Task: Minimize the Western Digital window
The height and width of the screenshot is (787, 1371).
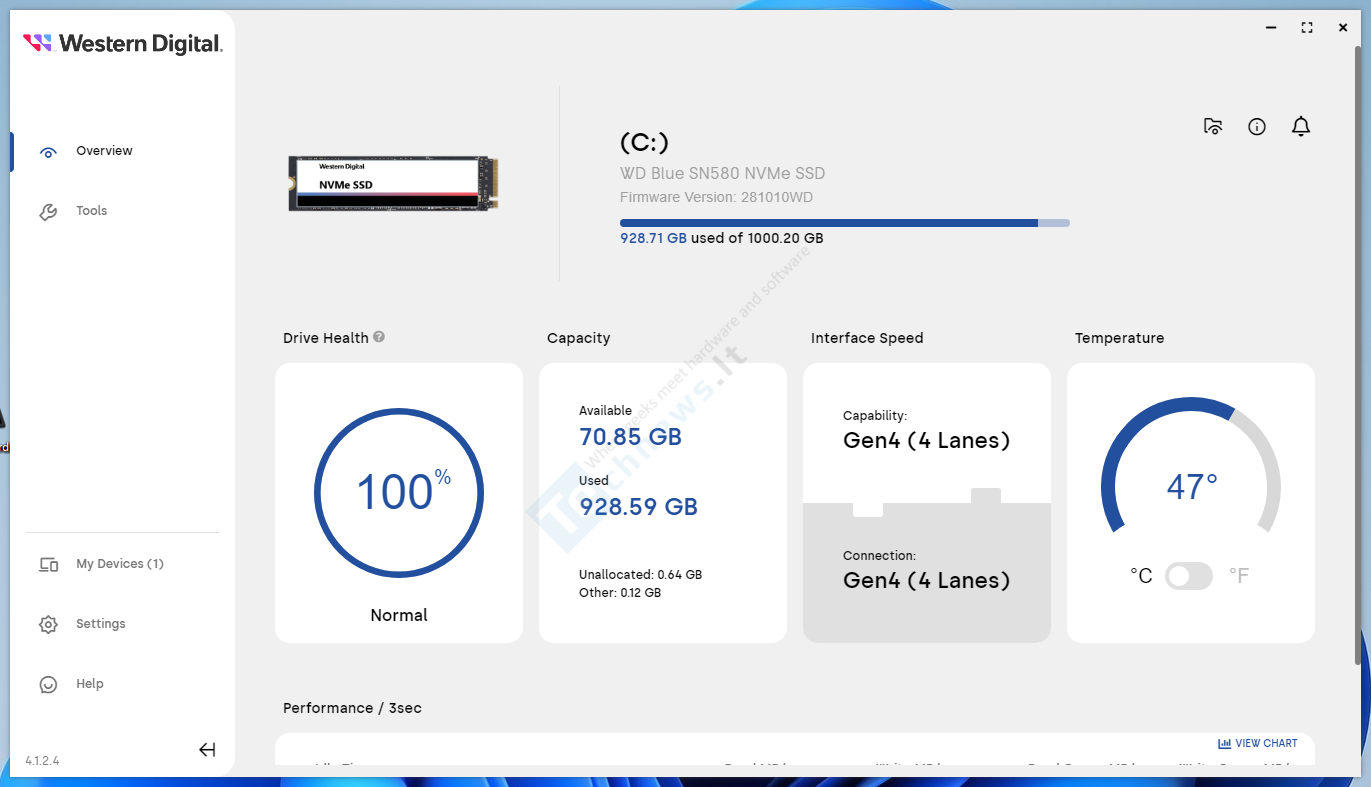Action: click(x=1270, y=28)
